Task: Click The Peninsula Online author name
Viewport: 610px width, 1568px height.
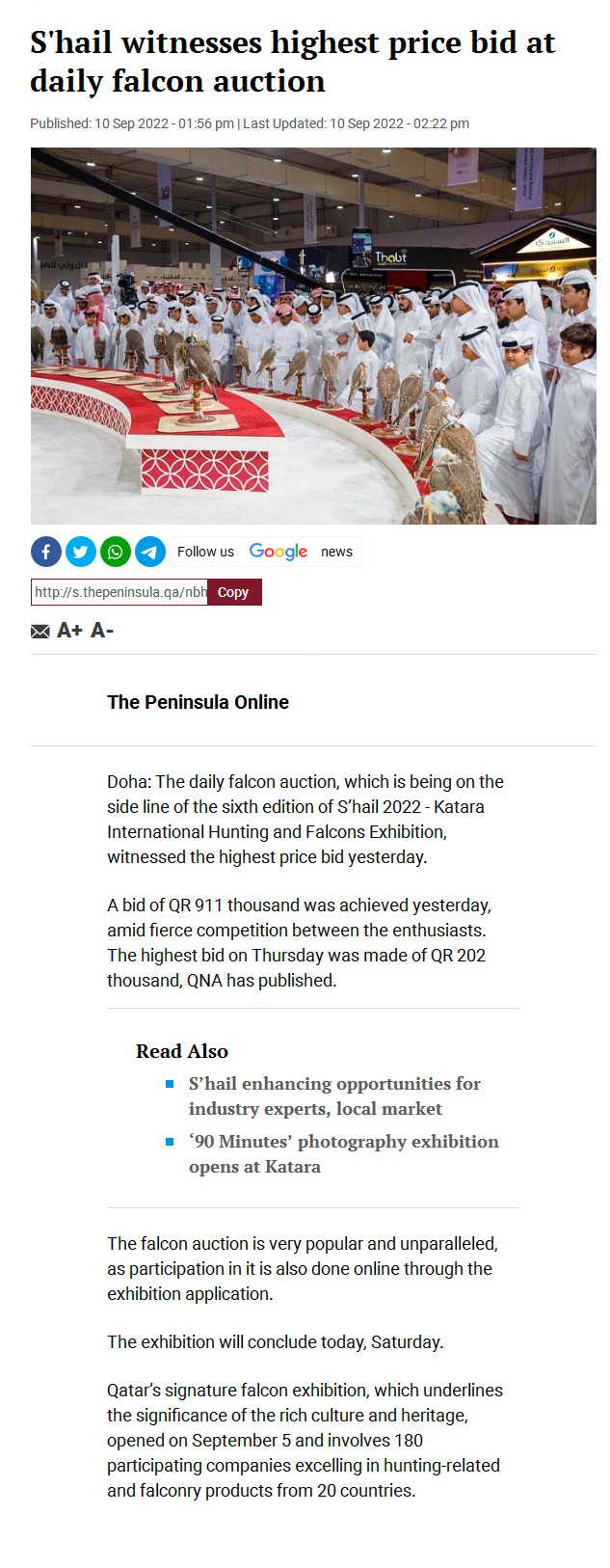Action: coord(198,702)
